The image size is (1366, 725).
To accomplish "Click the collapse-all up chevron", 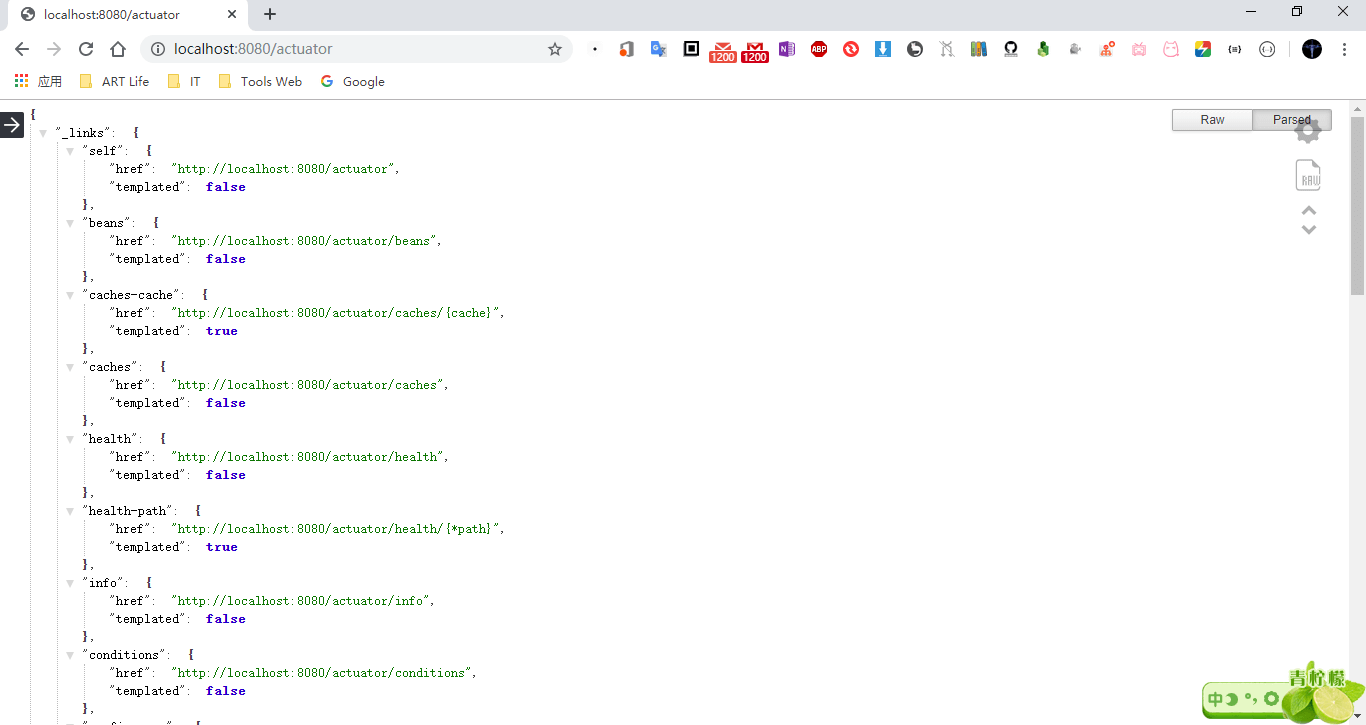I will coord(1308,211).
